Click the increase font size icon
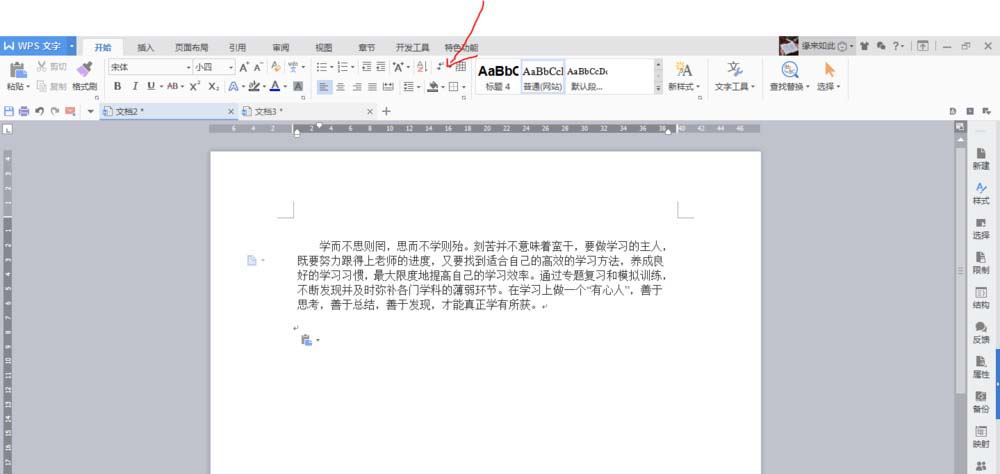The height and width of the screenshot is (474, 1000). click(x=244, y=67)
